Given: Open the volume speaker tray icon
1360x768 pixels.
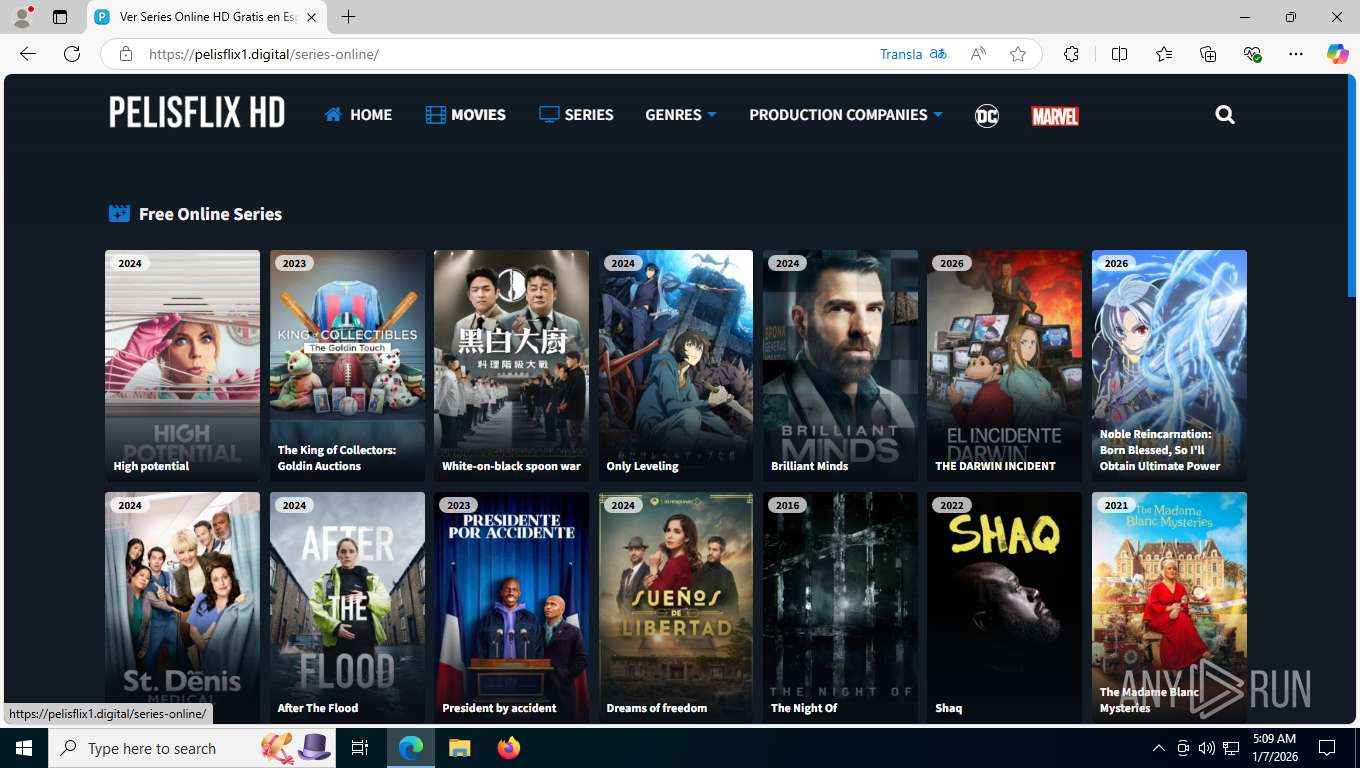Looking at the screenshot, I should point(1207,748).
